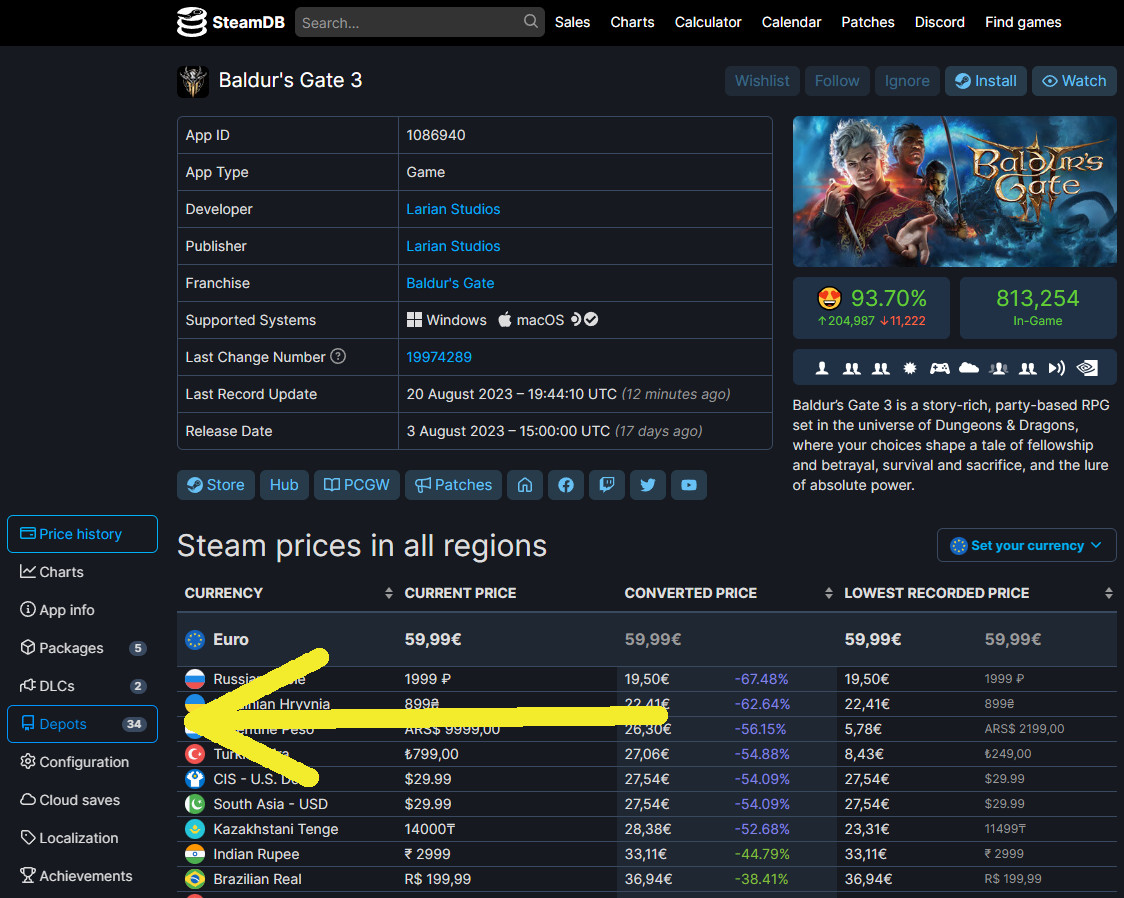Click the Indian Rupee currency row
Screen dimensions: 1124x898
[x=647, y=854]
